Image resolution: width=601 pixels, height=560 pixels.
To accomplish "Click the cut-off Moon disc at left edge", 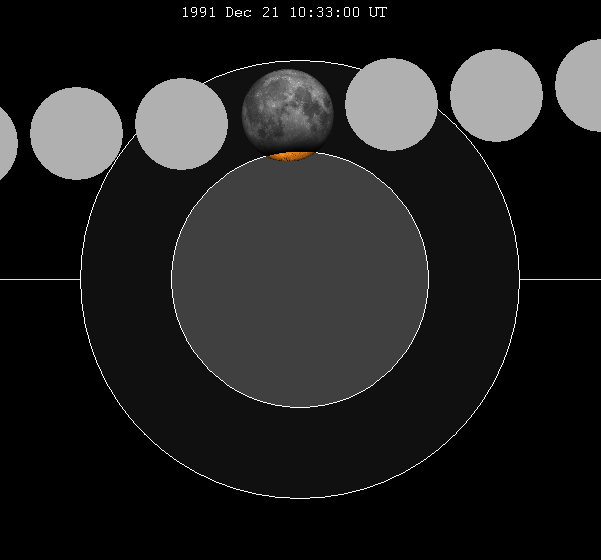I will 6,144.
